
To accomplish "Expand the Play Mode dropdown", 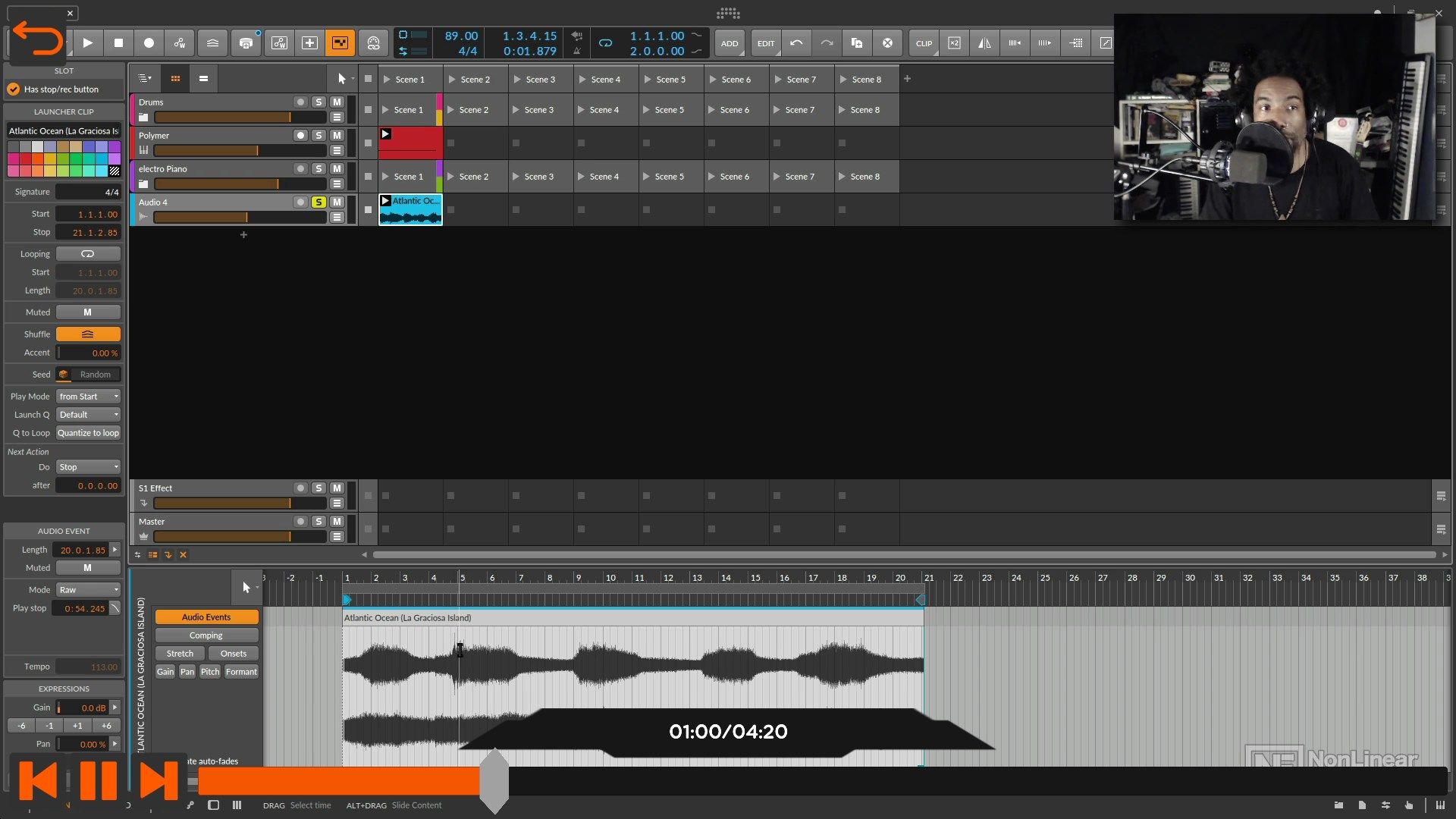I will [x=88, y=396].
